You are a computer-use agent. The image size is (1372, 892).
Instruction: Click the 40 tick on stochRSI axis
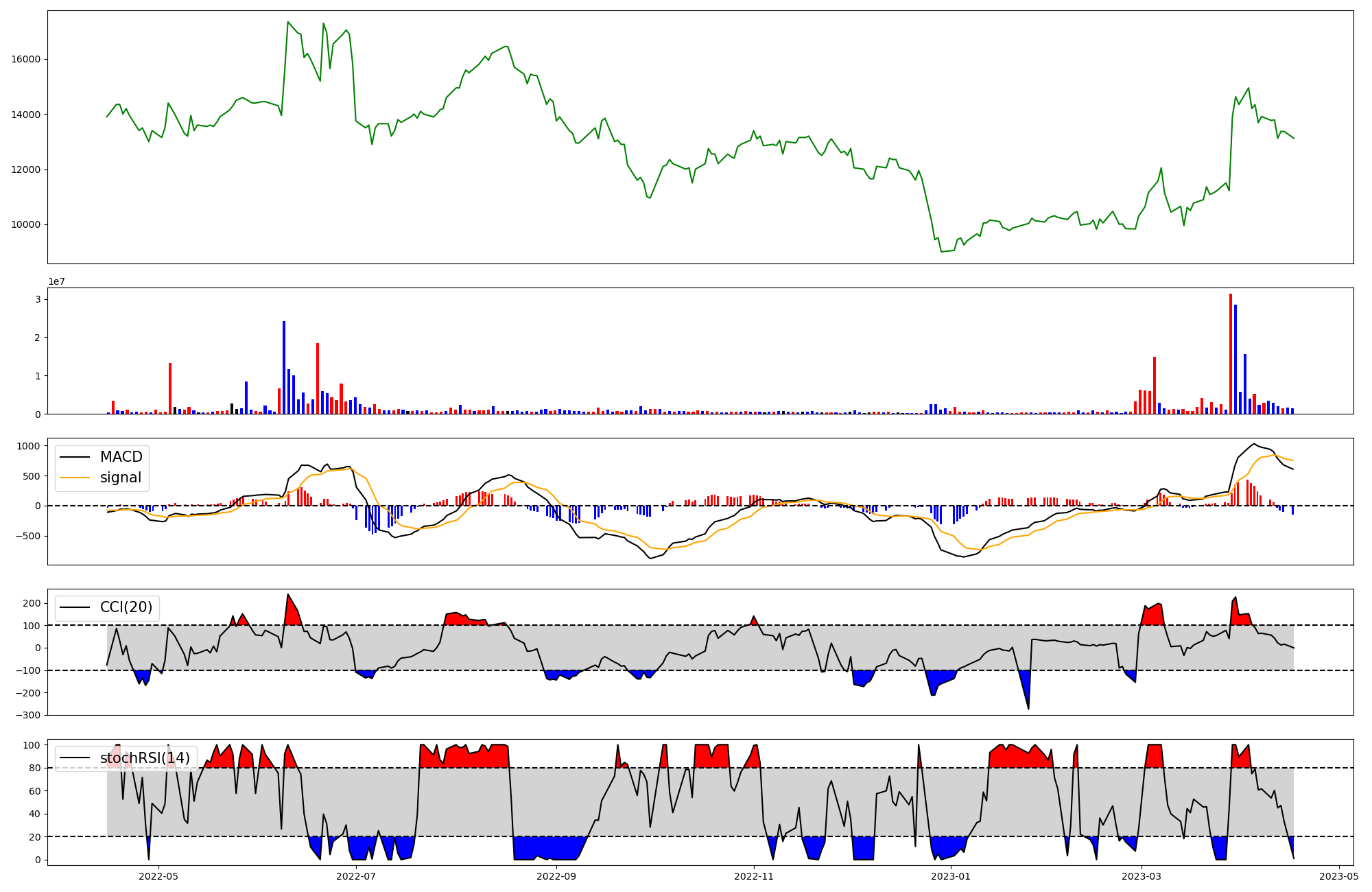coord(35,814)
